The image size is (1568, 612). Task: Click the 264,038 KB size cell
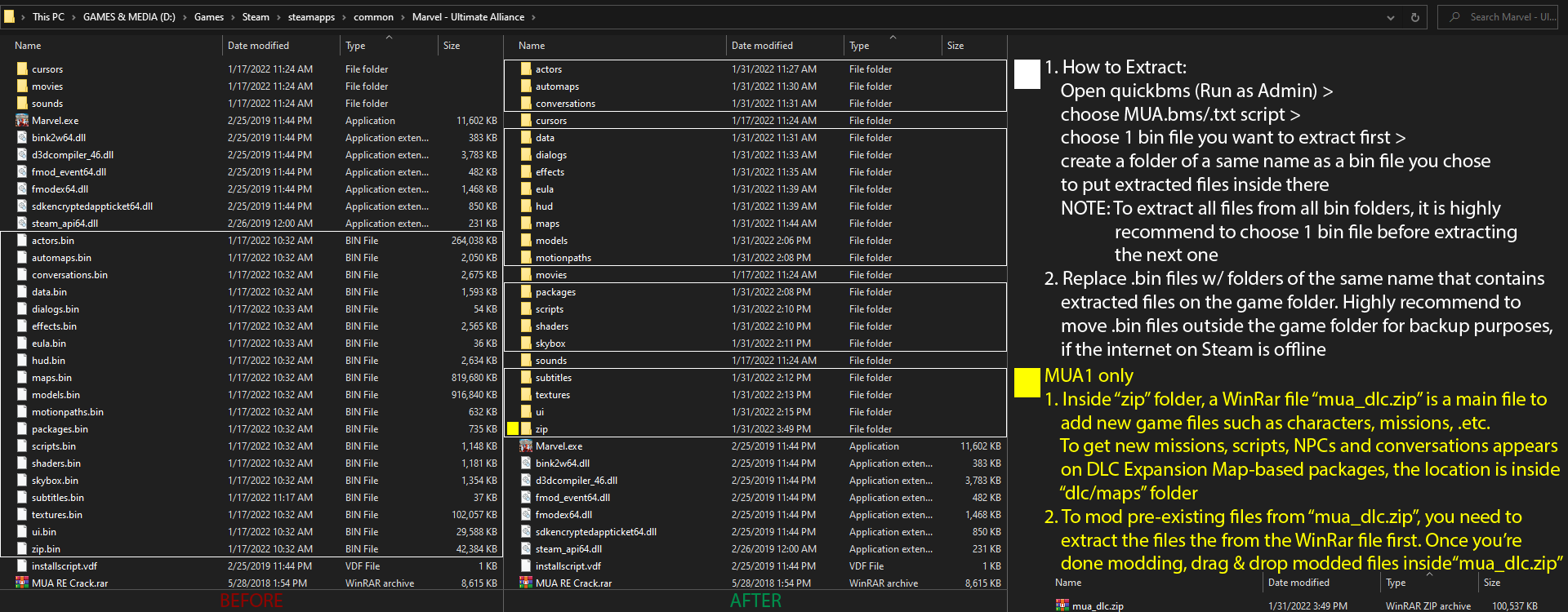point(474,241)
